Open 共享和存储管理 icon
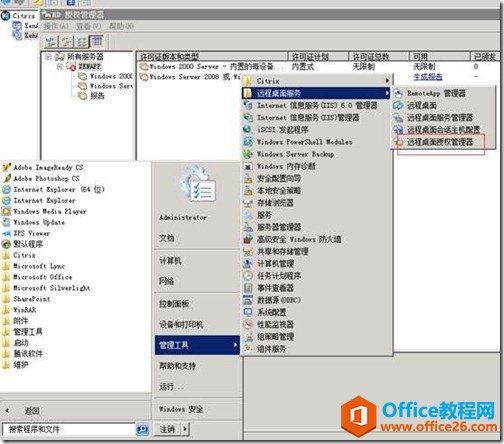Screen dimensions: 504x444 [248, 251]
